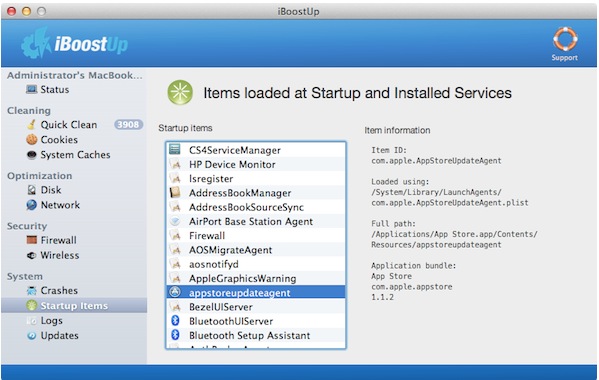Click the com.apple.AppStoreUpdateAgent.plist path text
The height and width of the screenshot is (380, 599).
click(x=450, y=203)
